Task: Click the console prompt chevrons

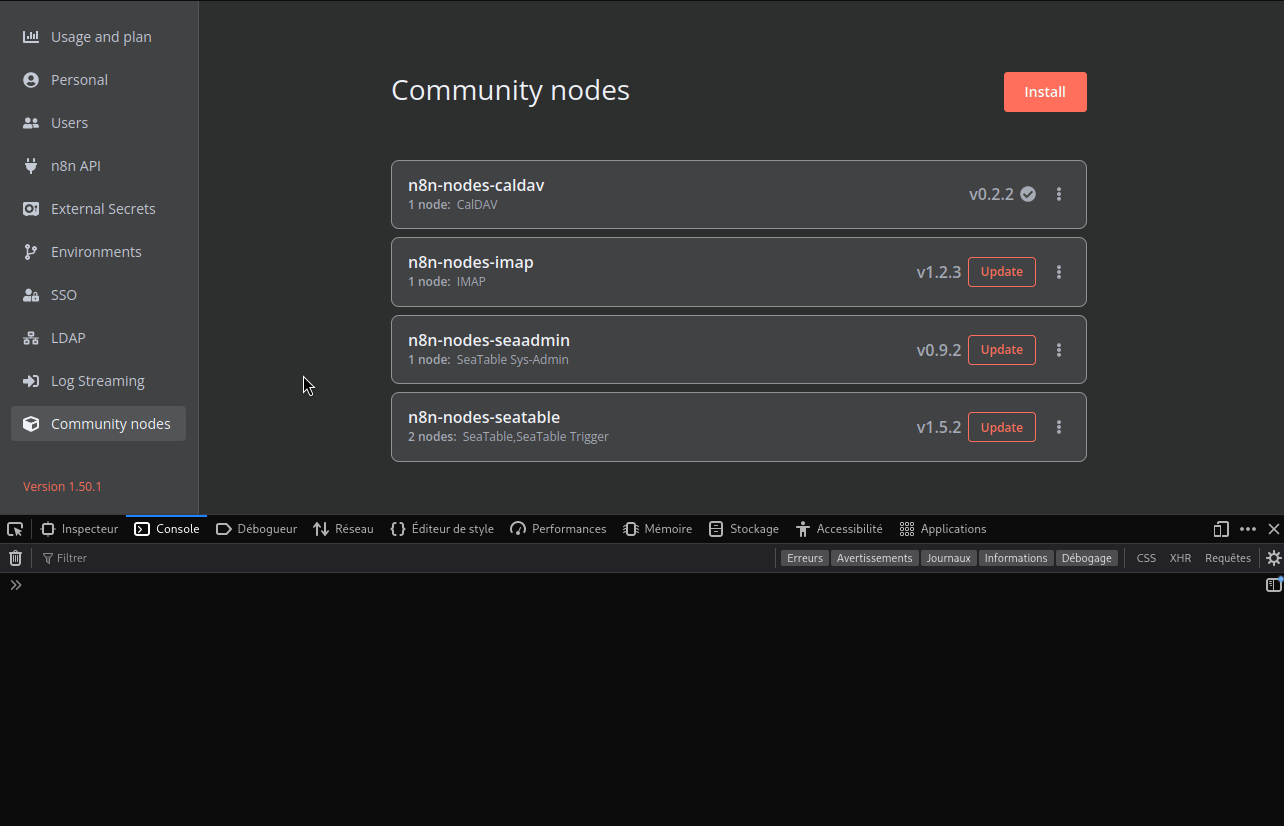Action: pyautogui.click(x=16, y=585)
